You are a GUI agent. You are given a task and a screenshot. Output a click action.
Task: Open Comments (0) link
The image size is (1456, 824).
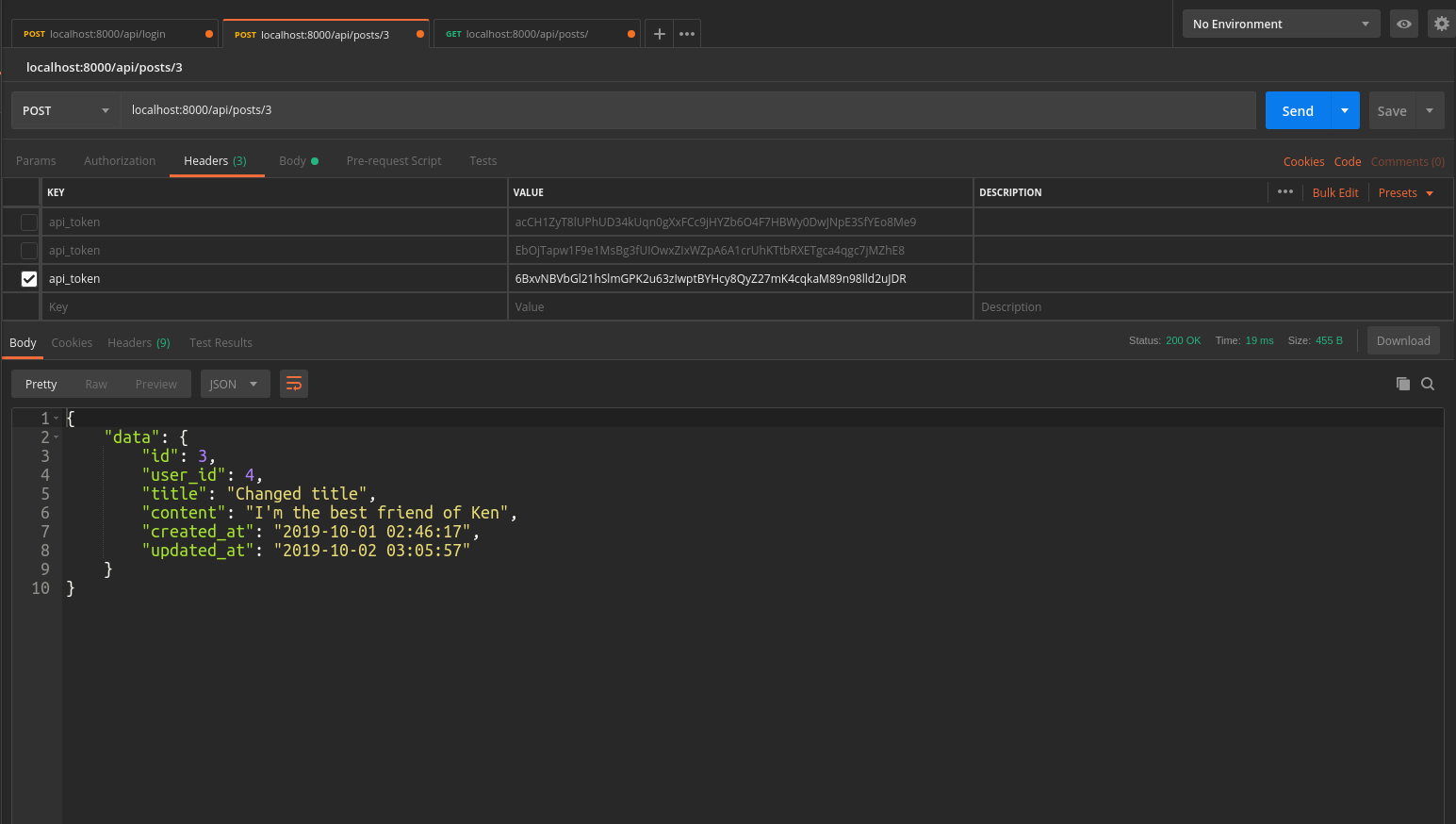click(1408, 161)
